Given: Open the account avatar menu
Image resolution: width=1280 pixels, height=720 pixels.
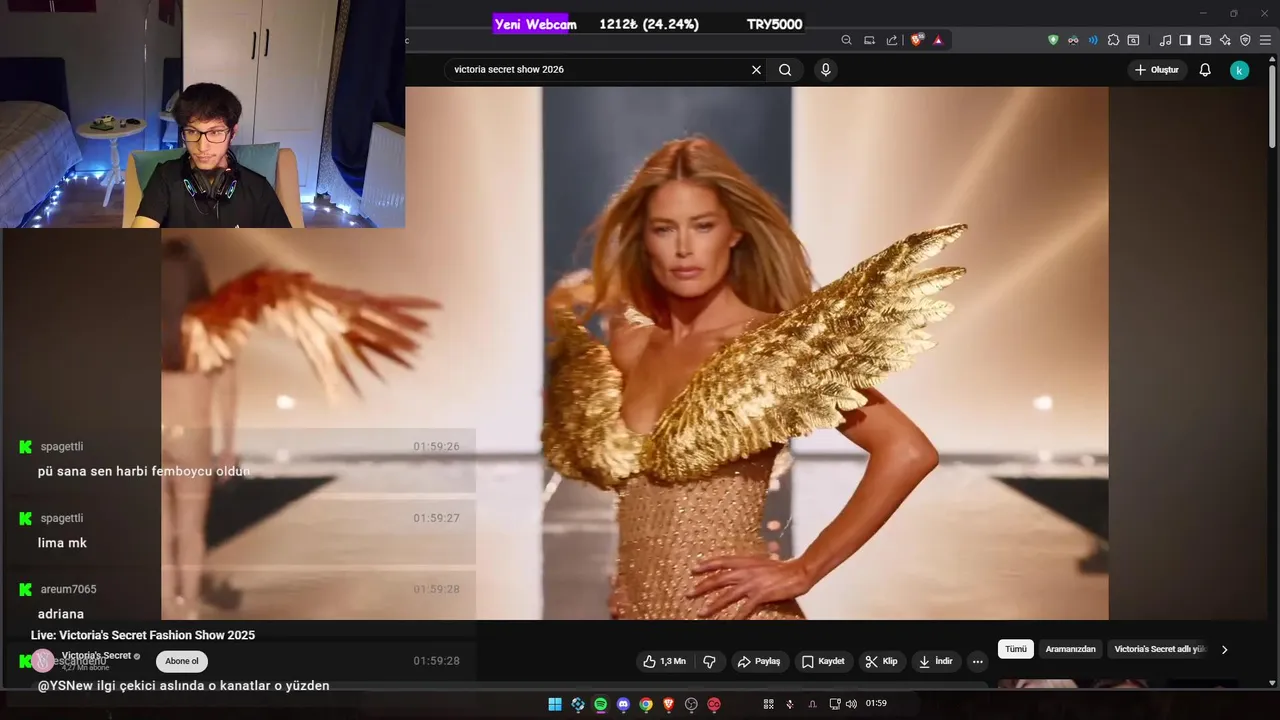Looking at the screenshot, I should (x=1239, y=70).
